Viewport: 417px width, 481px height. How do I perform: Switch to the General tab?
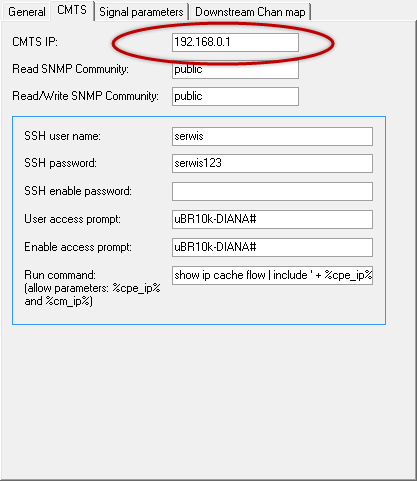click(27, 12)
